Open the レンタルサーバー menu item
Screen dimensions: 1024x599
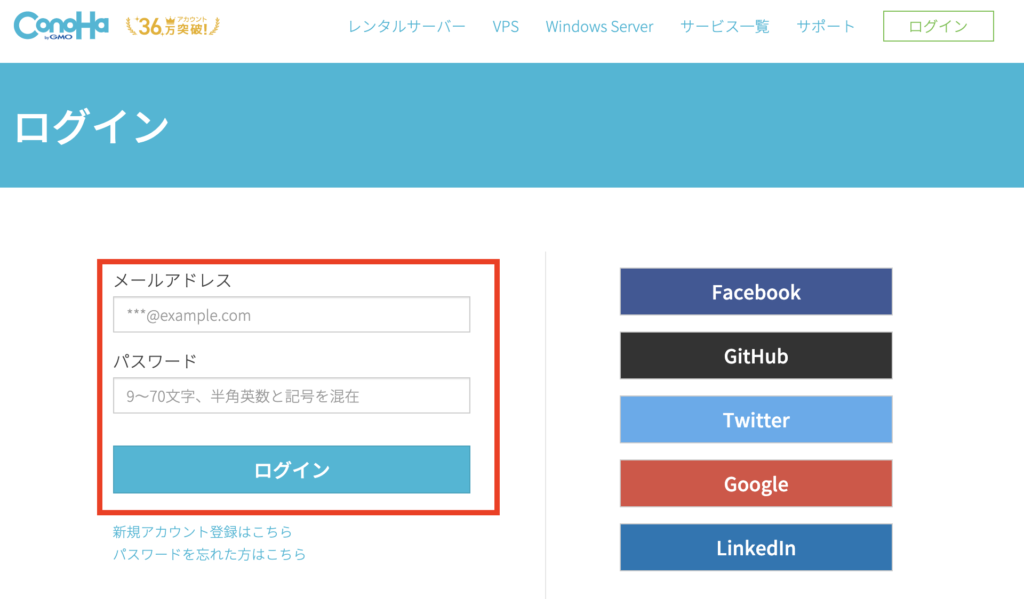(x=407, y=27)
